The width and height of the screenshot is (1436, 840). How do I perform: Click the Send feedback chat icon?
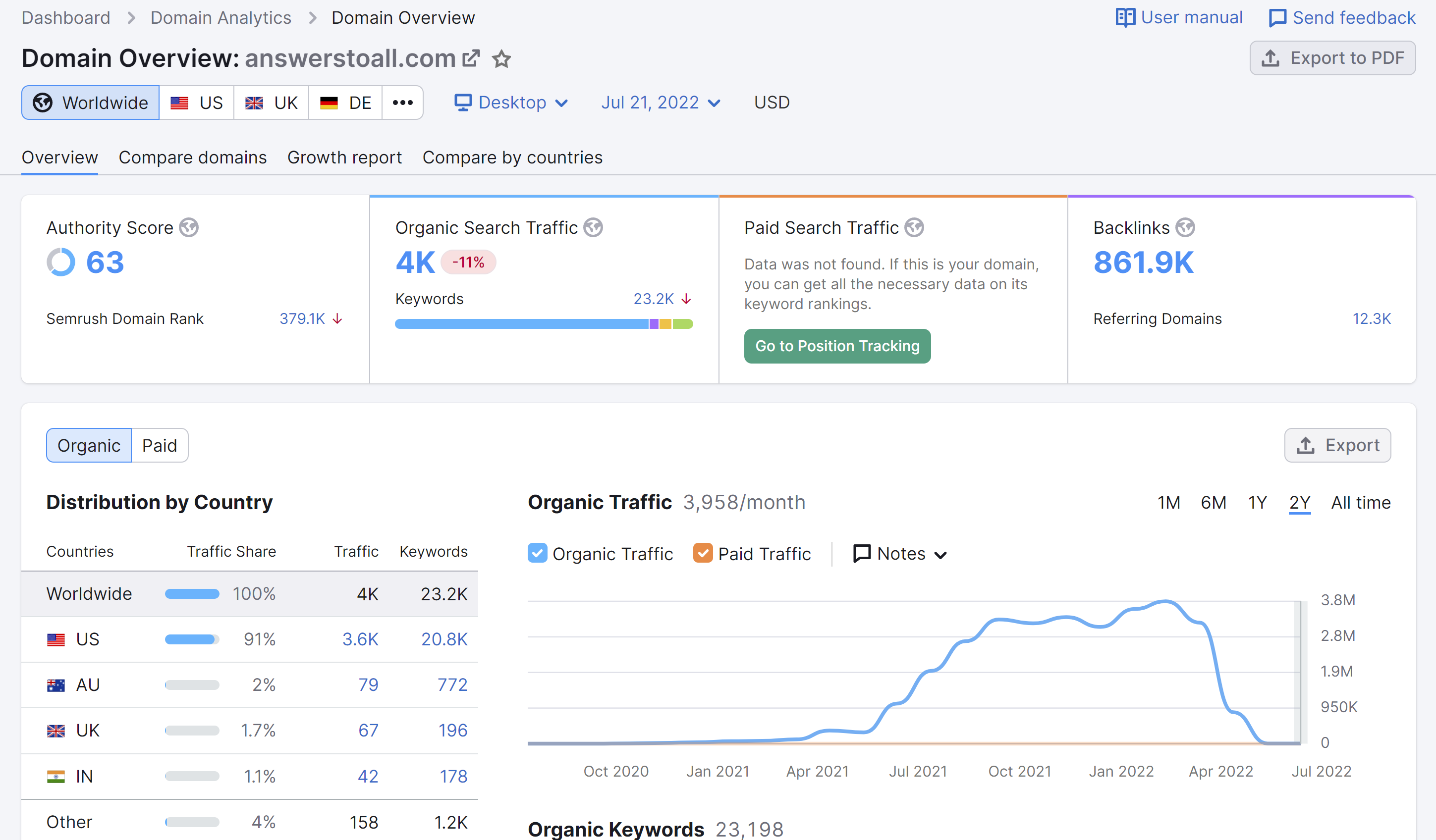(x=1277, y=18)
